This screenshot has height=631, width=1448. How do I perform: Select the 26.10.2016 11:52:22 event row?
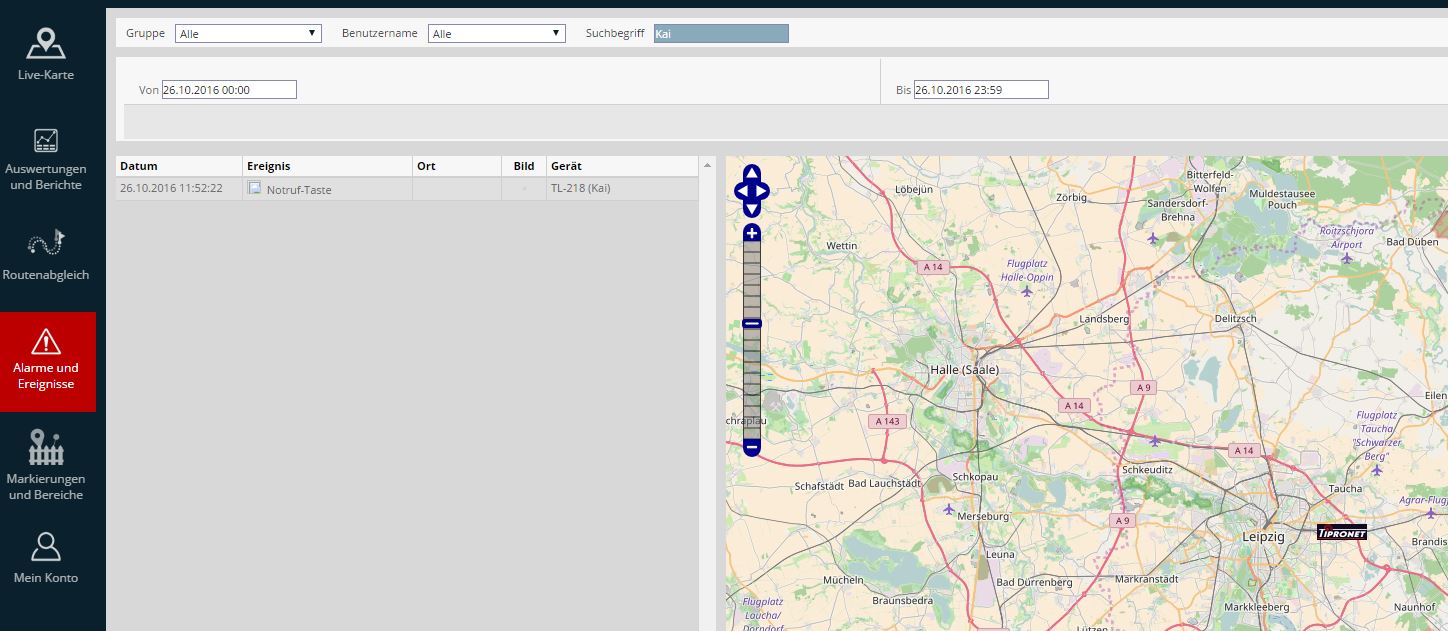(x=407, y=189)
